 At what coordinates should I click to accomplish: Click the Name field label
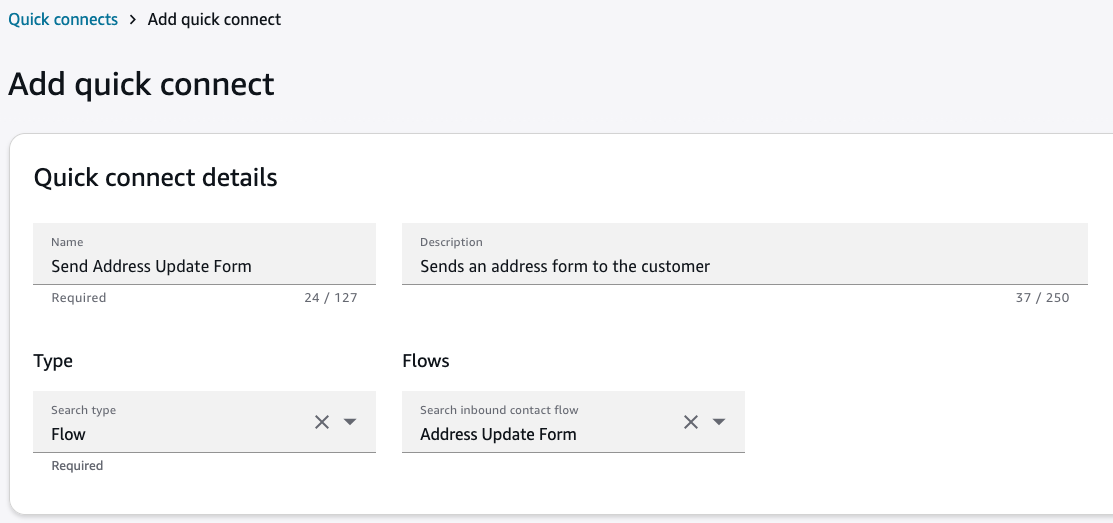click(67, 242)
